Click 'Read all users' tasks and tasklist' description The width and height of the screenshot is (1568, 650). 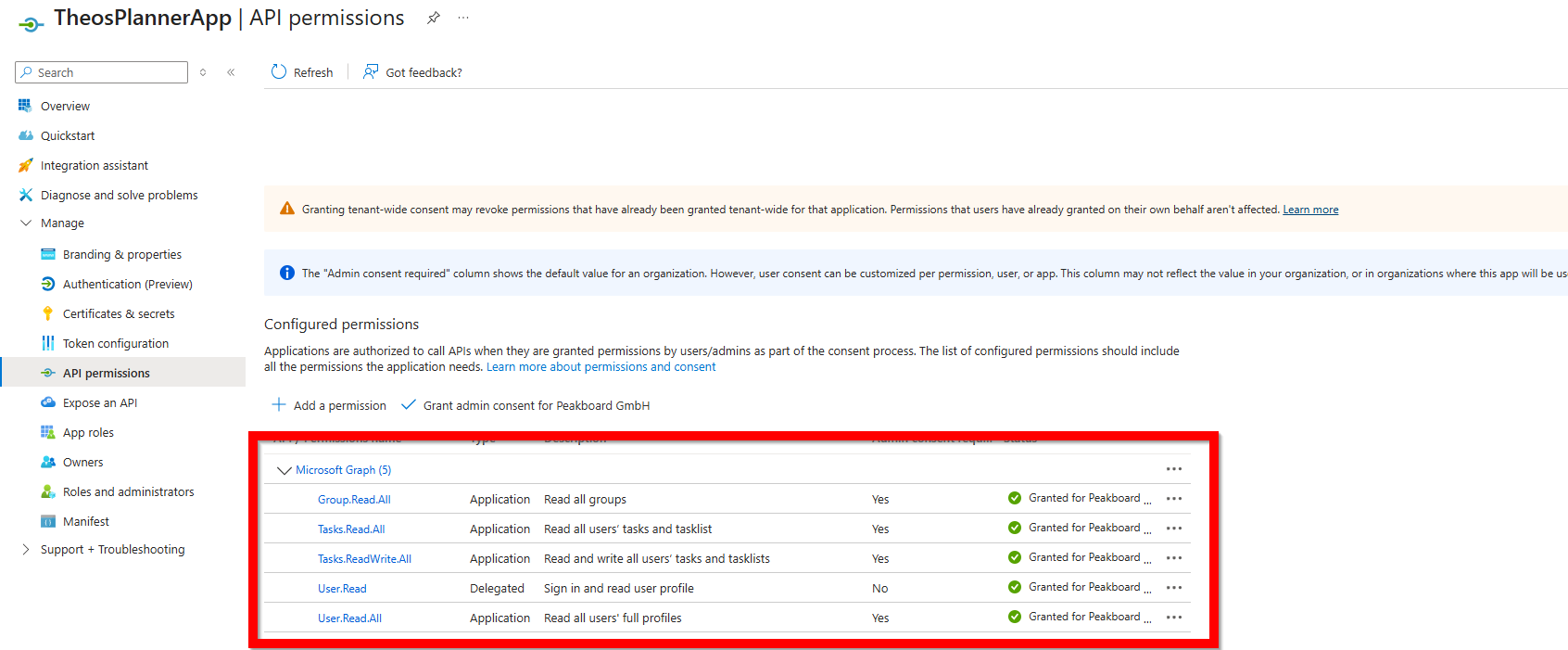[627, 529]
